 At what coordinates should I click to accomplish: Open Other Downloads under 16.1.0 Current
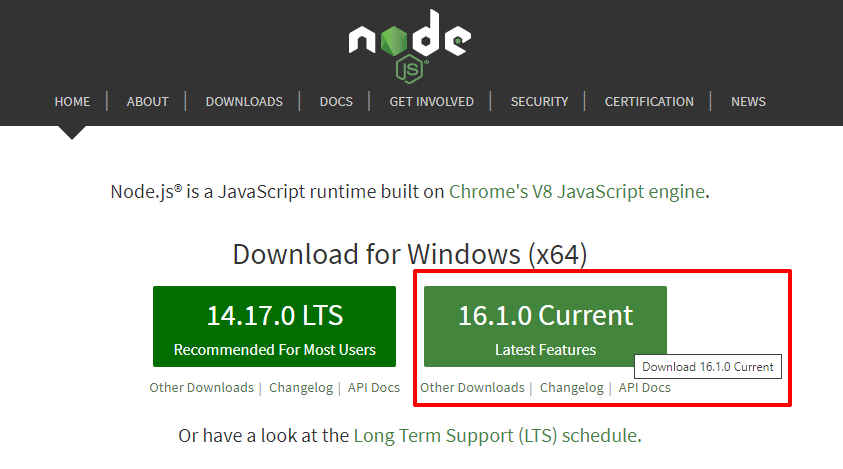click(472, 388)
